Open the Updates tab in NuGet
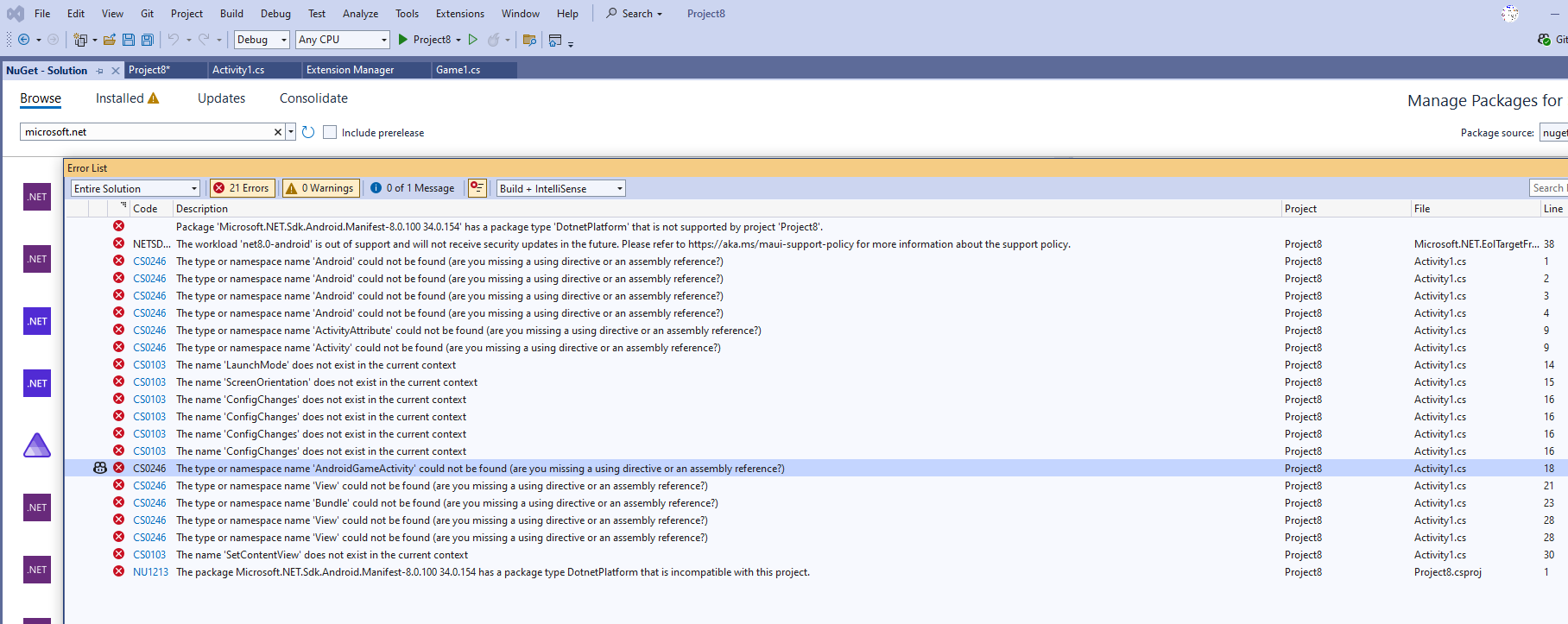 [x=221, y=98]
